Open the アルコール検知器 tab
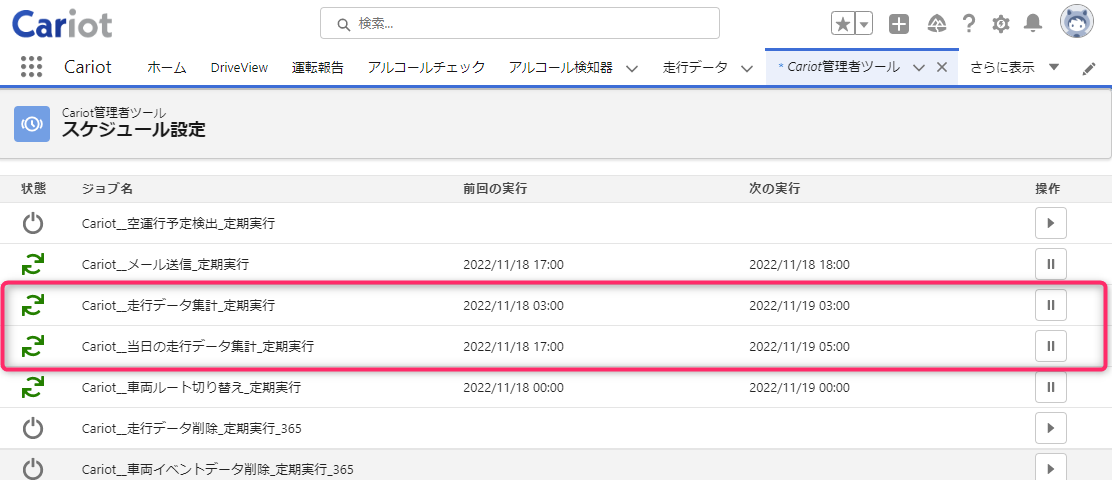 pos(561,67)
